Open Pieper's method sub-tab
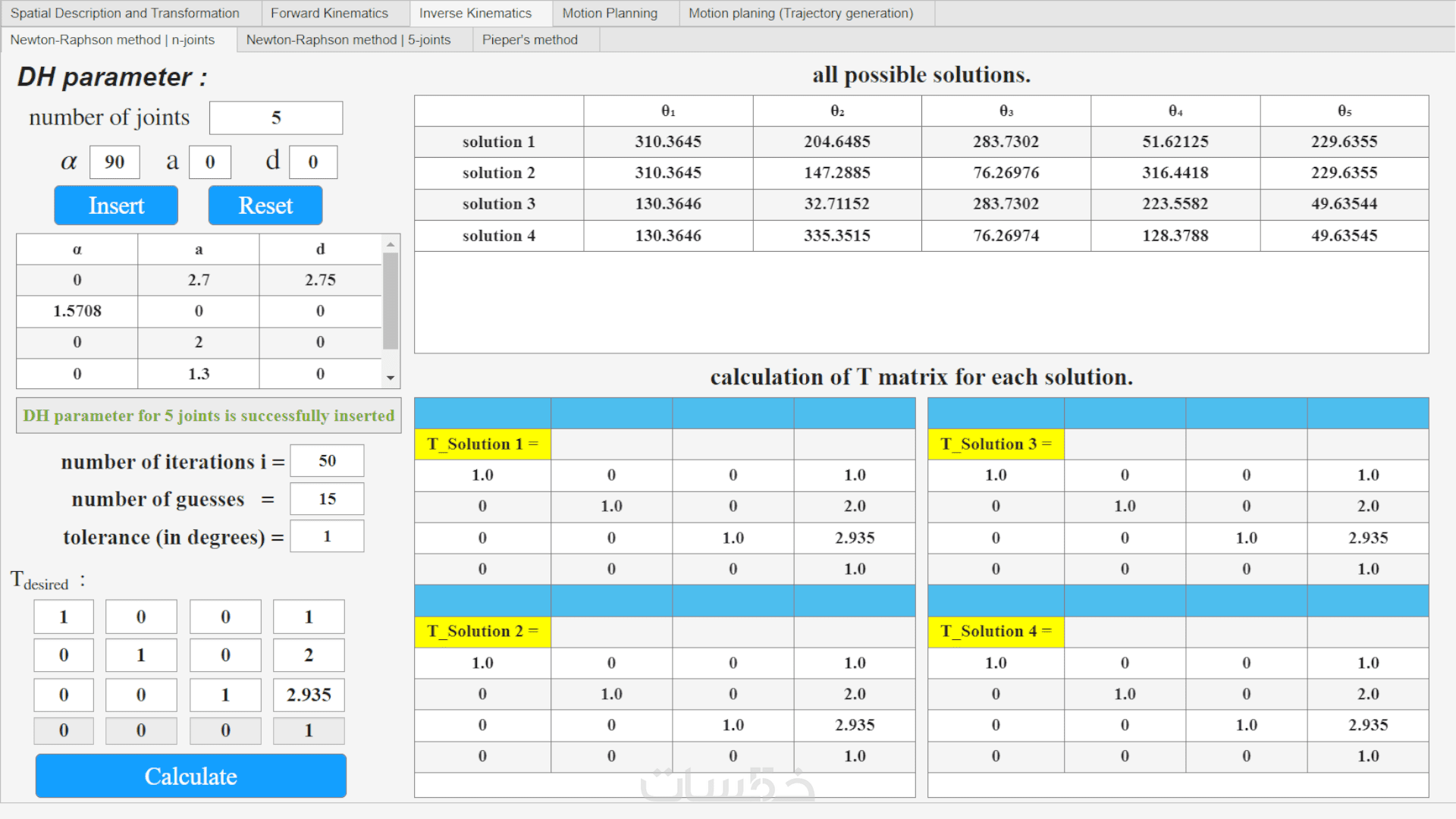 (x=529, y=39)
